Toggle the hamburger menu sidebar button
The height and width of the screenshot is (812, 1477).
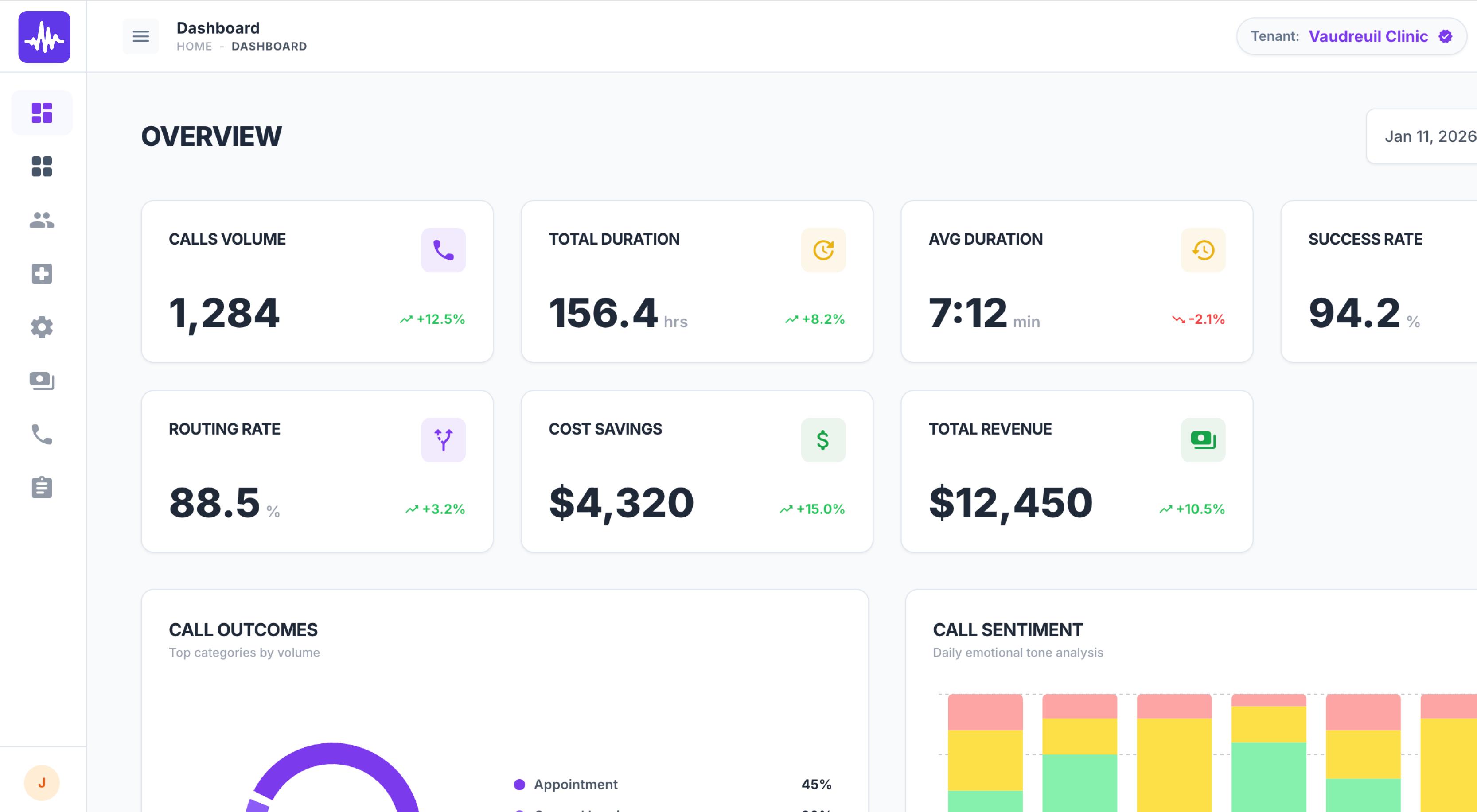(140, 37)
